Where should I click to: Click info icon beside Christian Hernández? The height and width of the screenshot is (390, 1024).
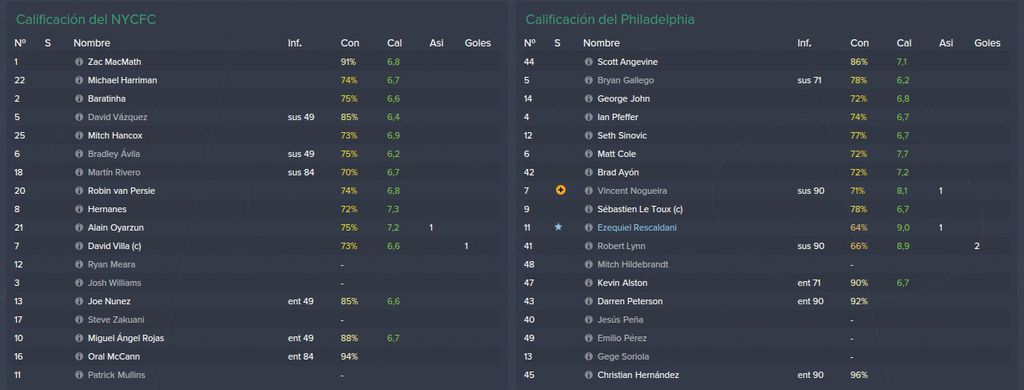(588, 375)
